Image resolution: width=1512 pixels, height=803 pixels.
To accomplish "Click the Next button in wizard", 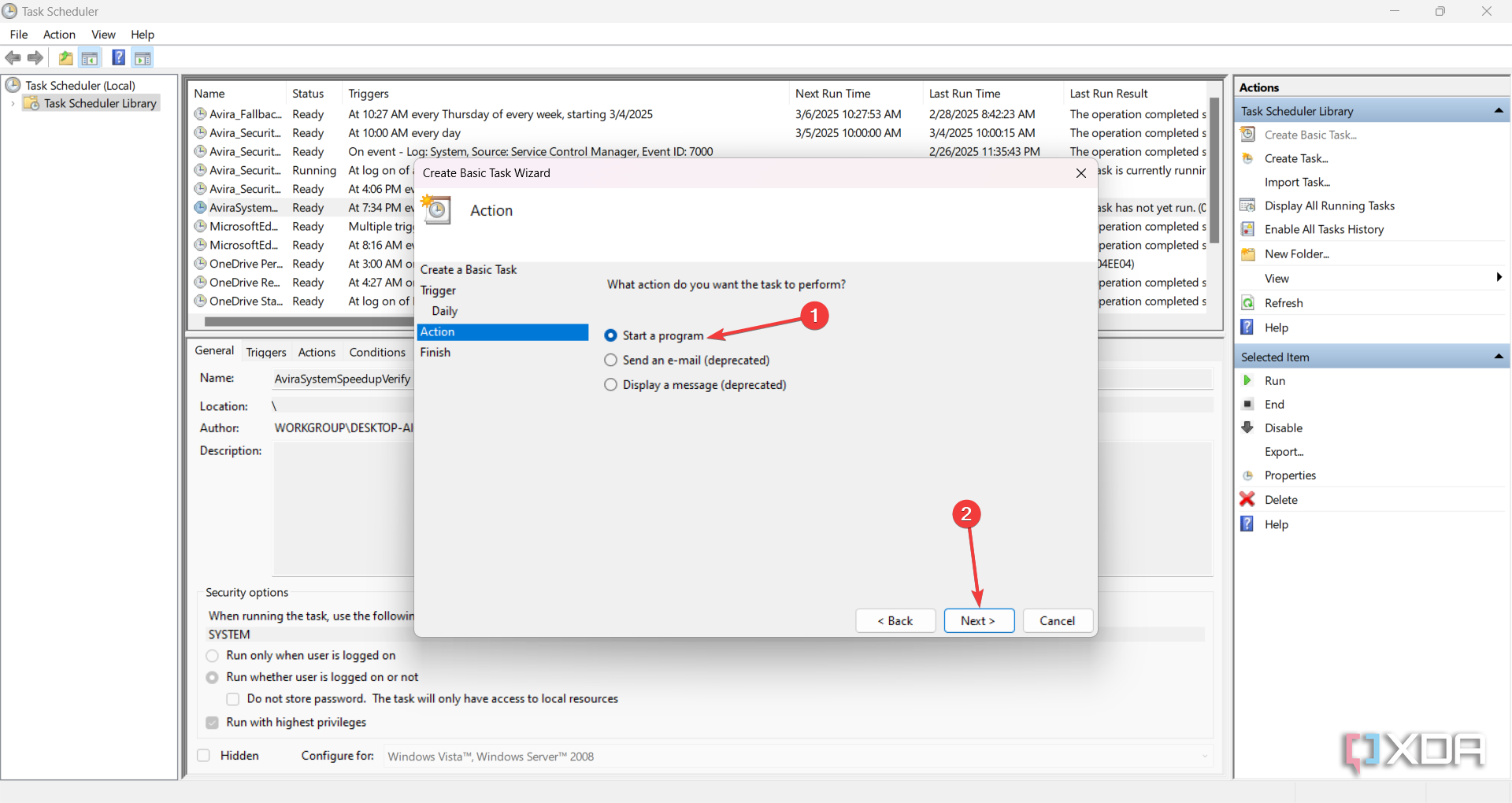I will point(979,620).
